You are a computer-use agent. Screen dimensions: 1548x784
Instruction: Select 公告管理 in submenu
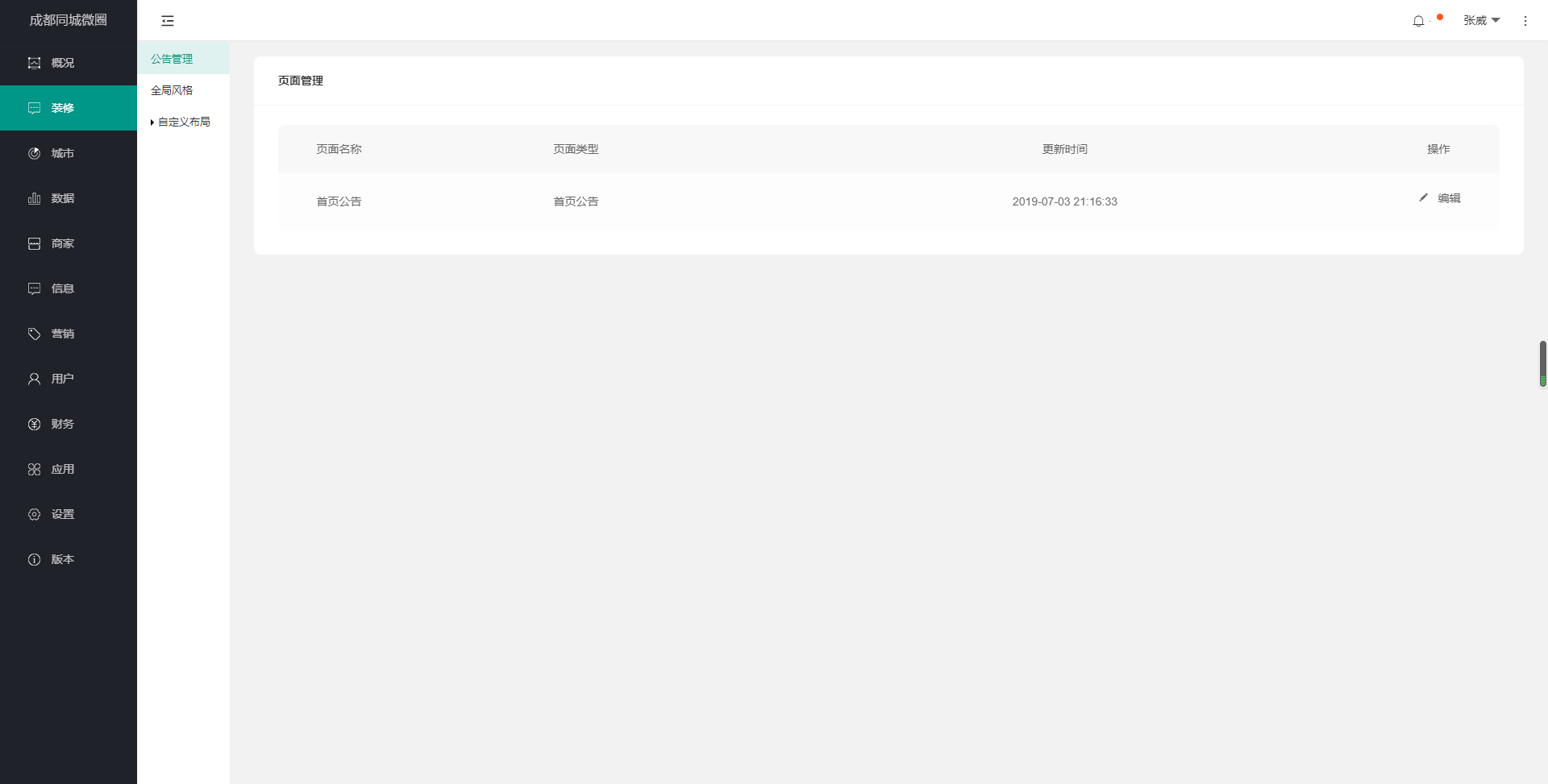tap(183, 59)
